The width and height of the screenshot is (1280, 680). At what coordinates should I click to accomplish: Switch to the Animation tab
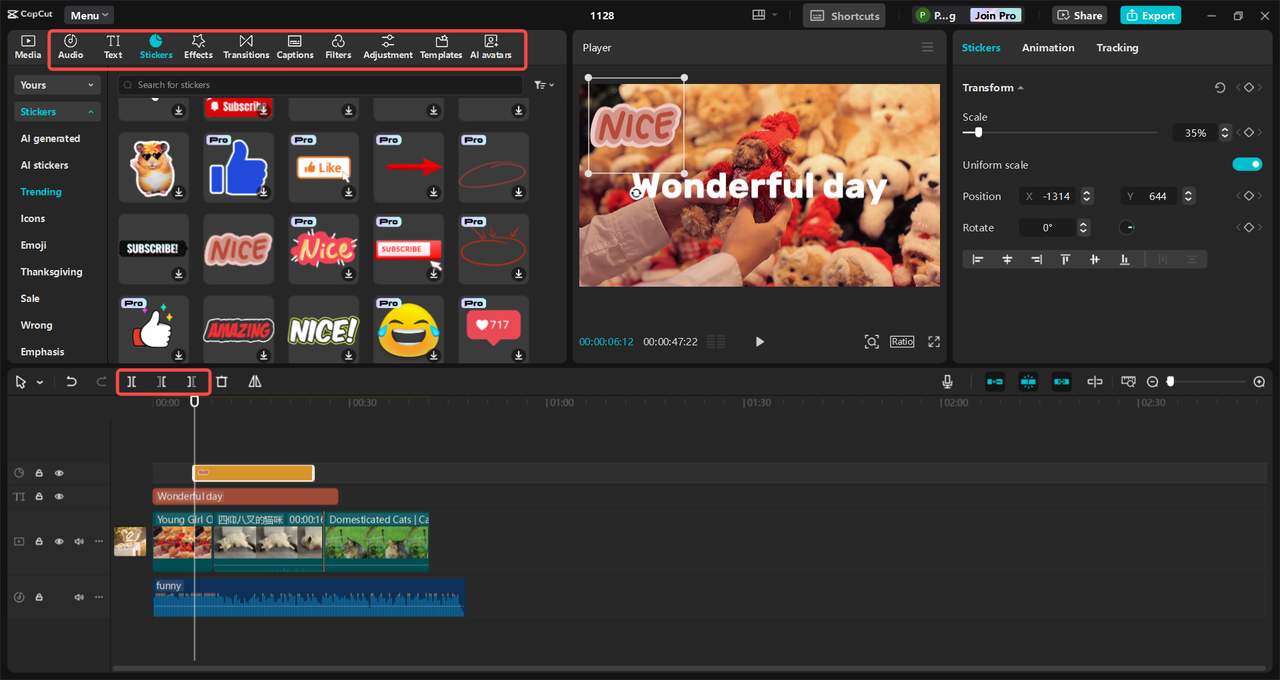tap(1048, 47)
